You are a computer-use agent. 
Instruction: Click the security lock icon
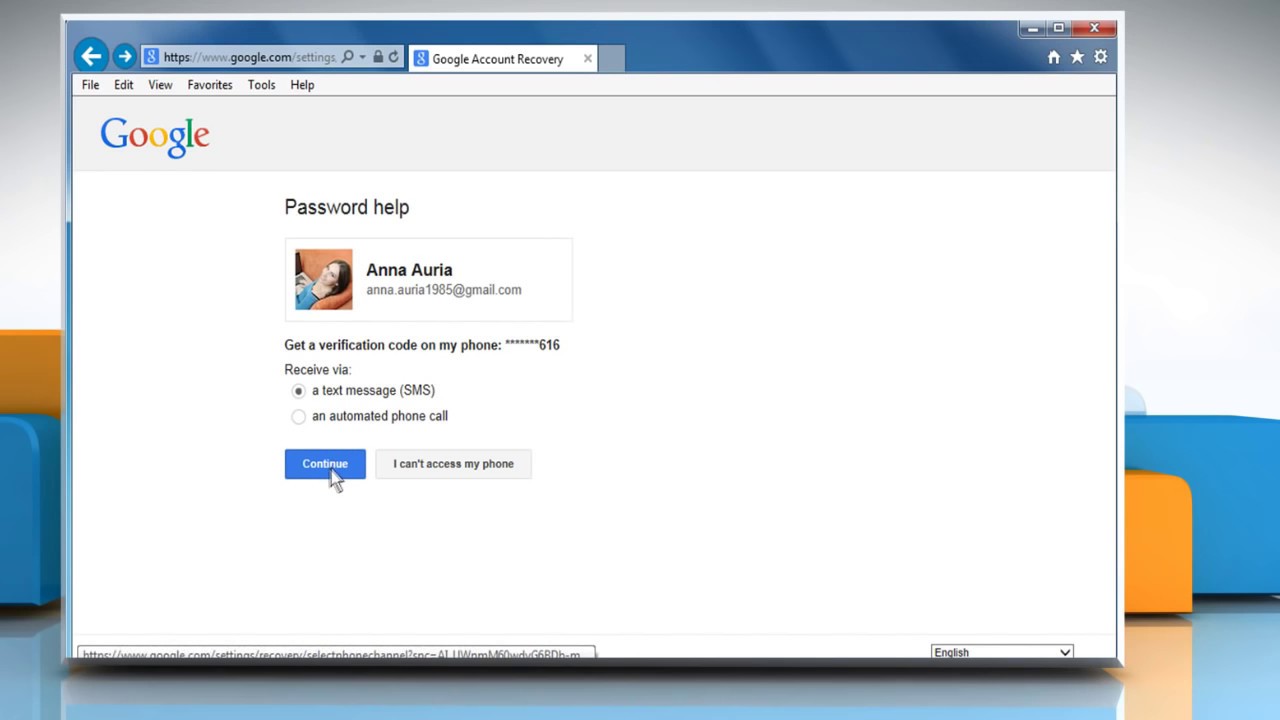click(378, 57)
